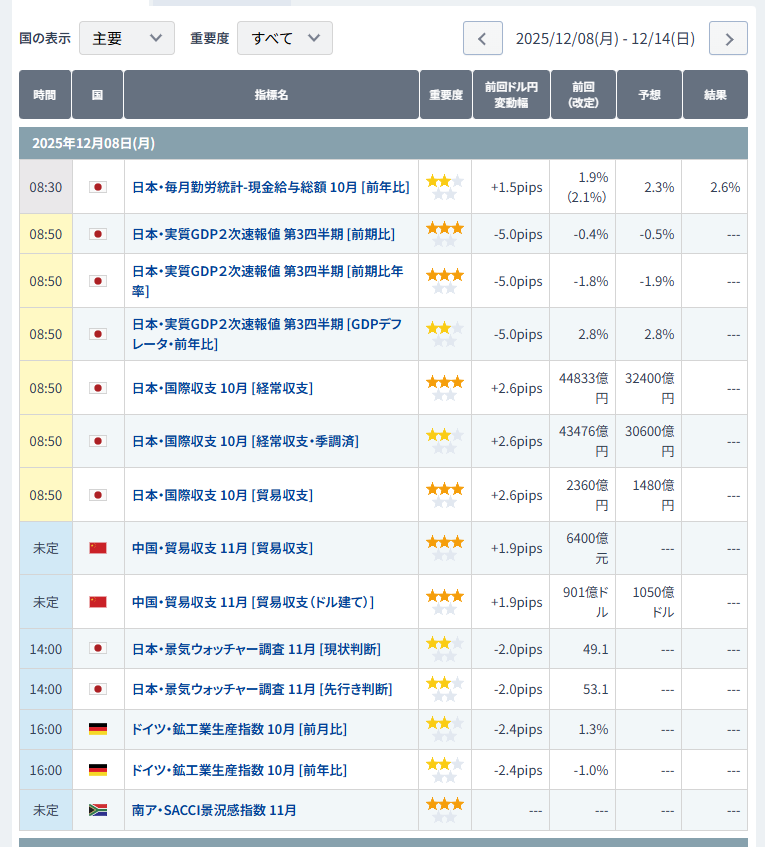765x847 pixels.
Task: Open the 重要度 すべて dropdown
Action: 284,38
